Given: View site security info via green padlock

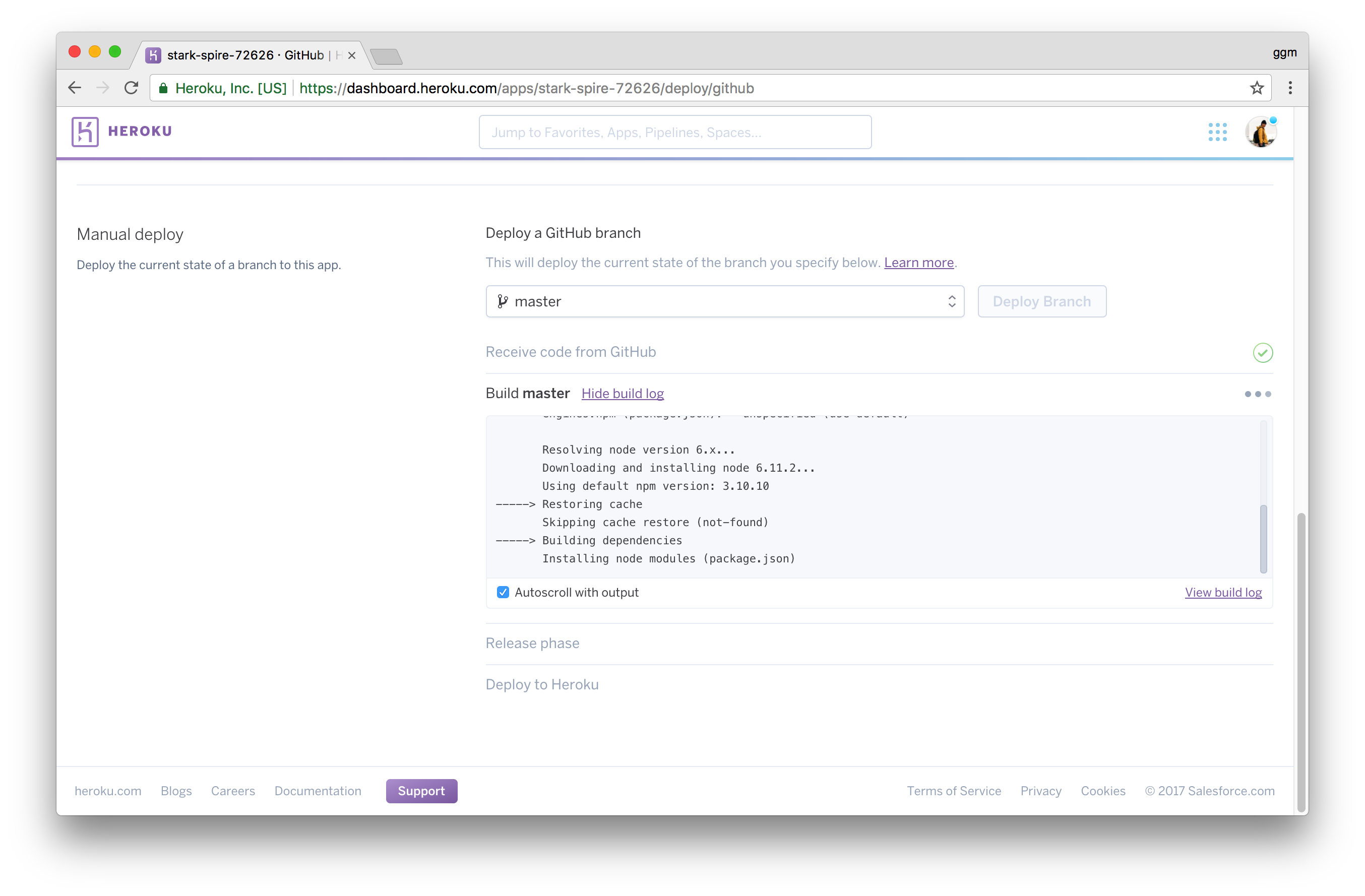Looking at the screenshot, I should click(x=163, y=88).
